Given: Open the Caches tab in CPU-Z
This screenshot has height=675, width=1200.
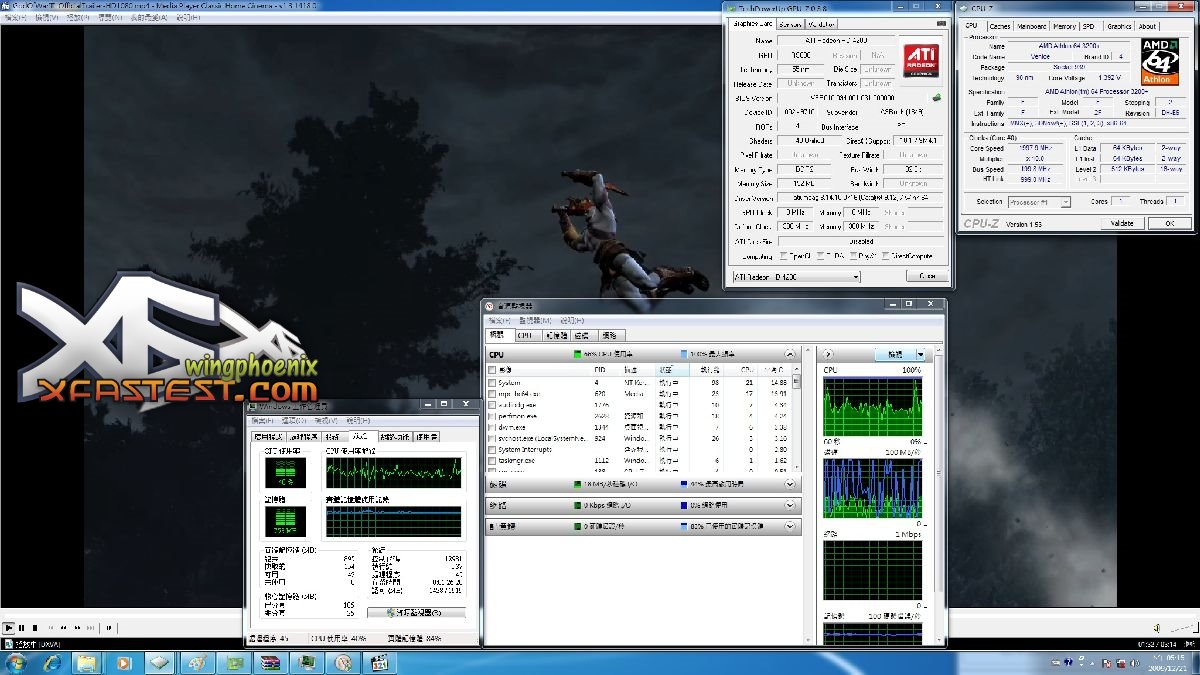Looking at the screenshot, I should [1000, 26].
